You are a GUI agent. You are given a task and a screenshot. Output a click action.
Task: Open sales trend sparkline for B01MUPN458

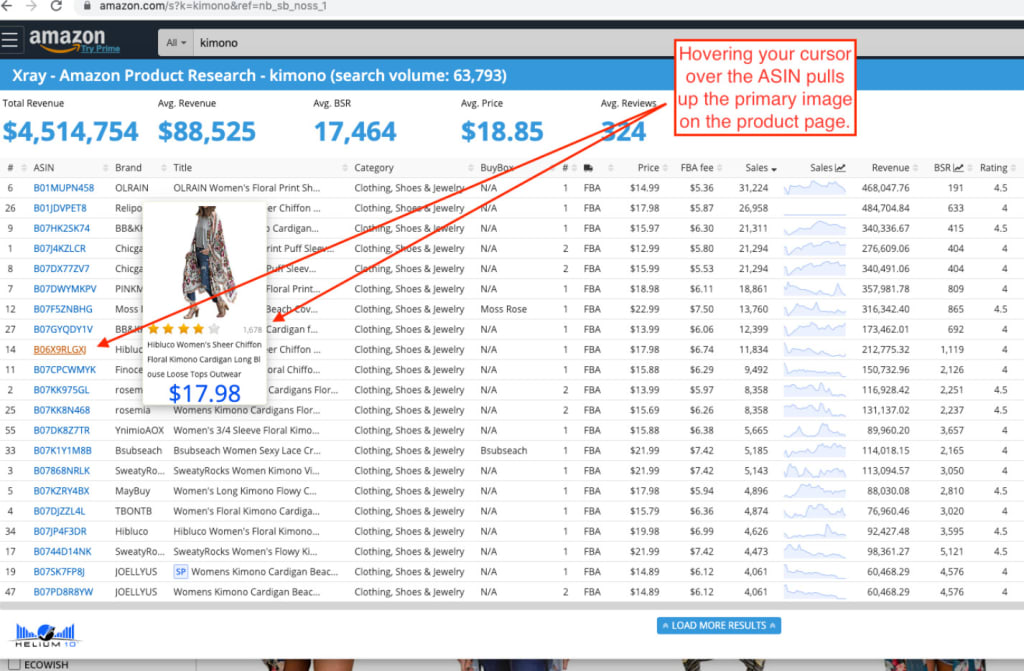click(x=814, y=188)
